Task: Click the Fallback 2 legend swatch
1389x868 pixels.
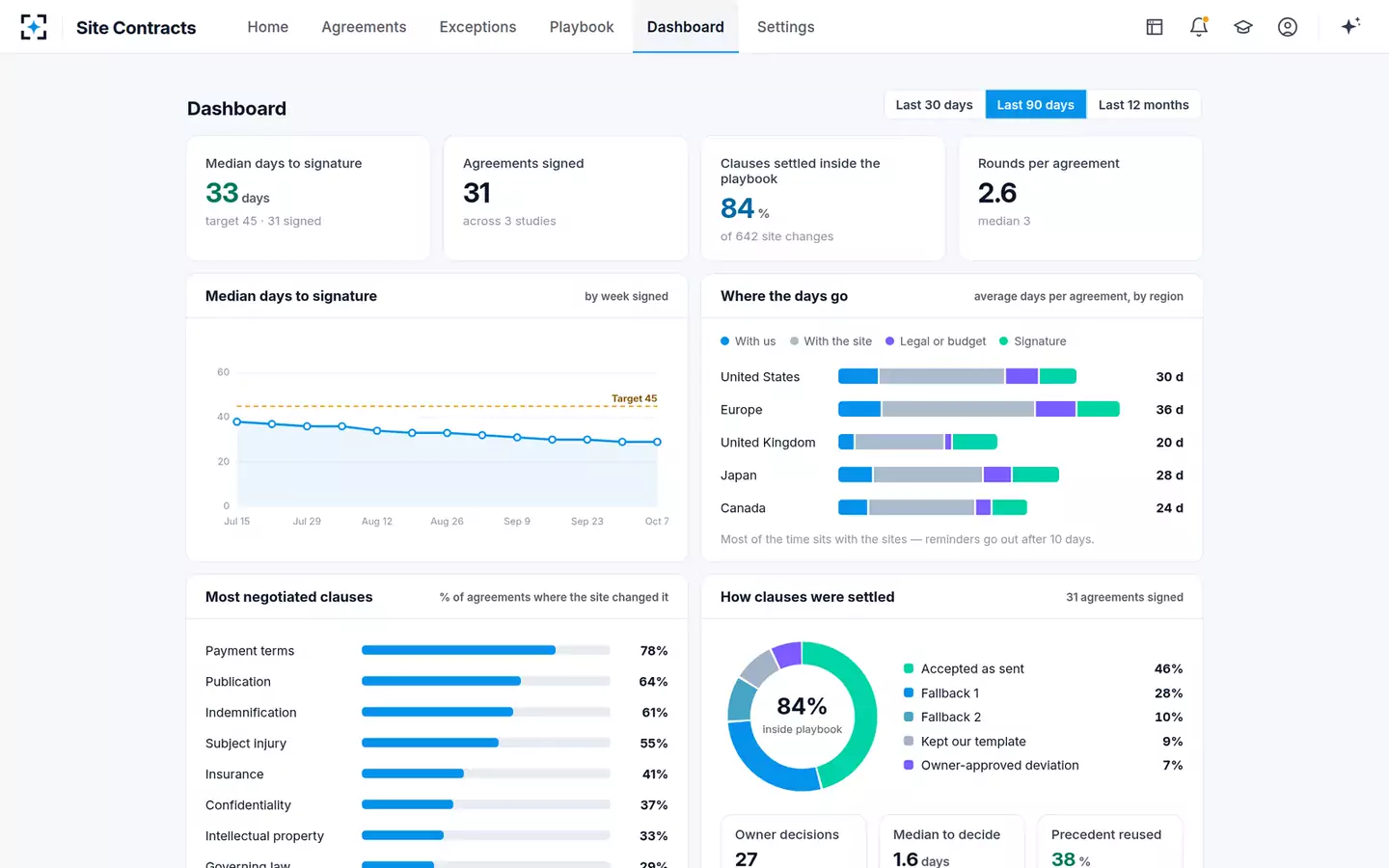Action: 909,717
